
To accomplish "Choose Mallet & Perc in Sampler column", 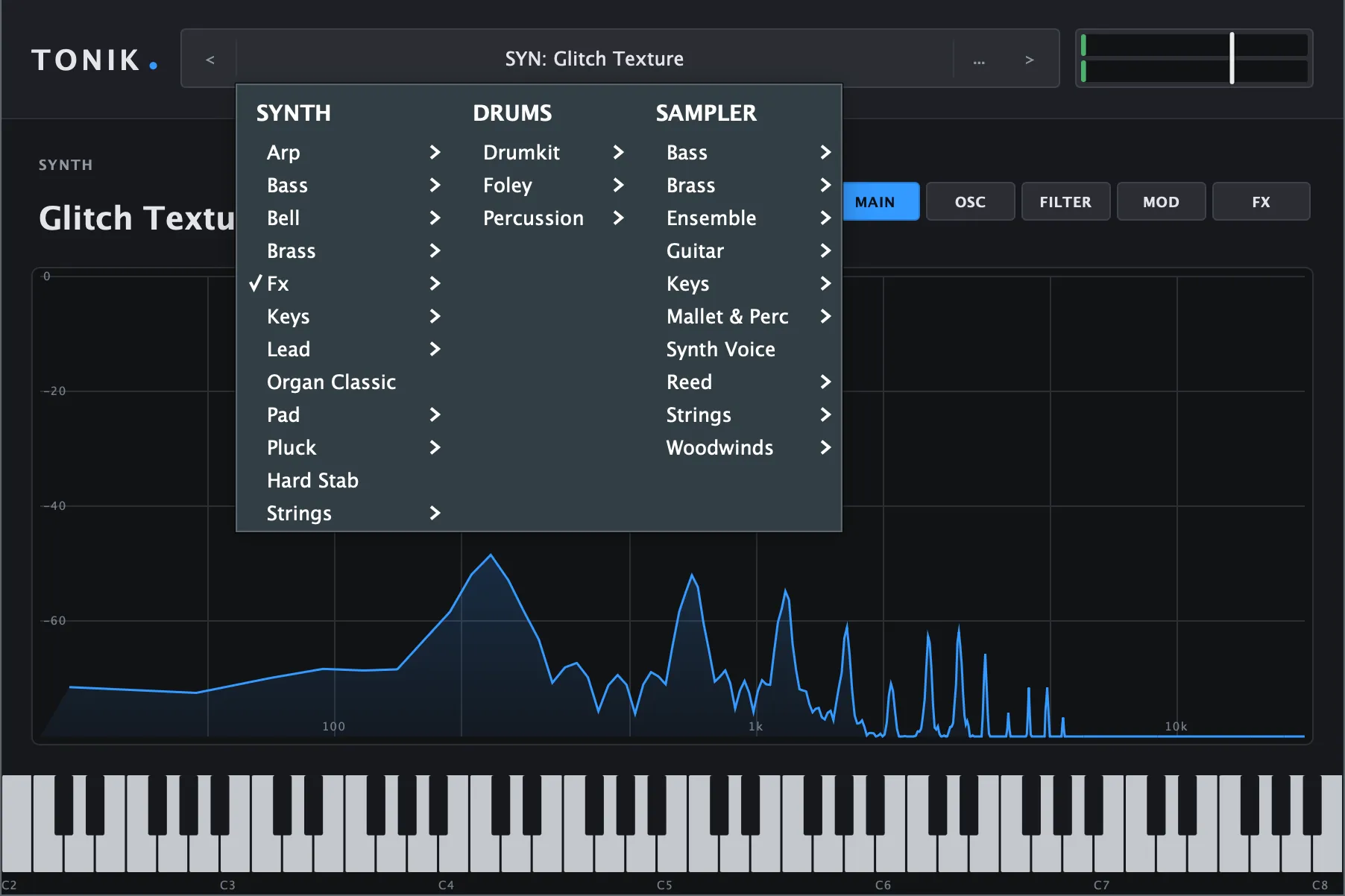I will [x=727, y=316].
